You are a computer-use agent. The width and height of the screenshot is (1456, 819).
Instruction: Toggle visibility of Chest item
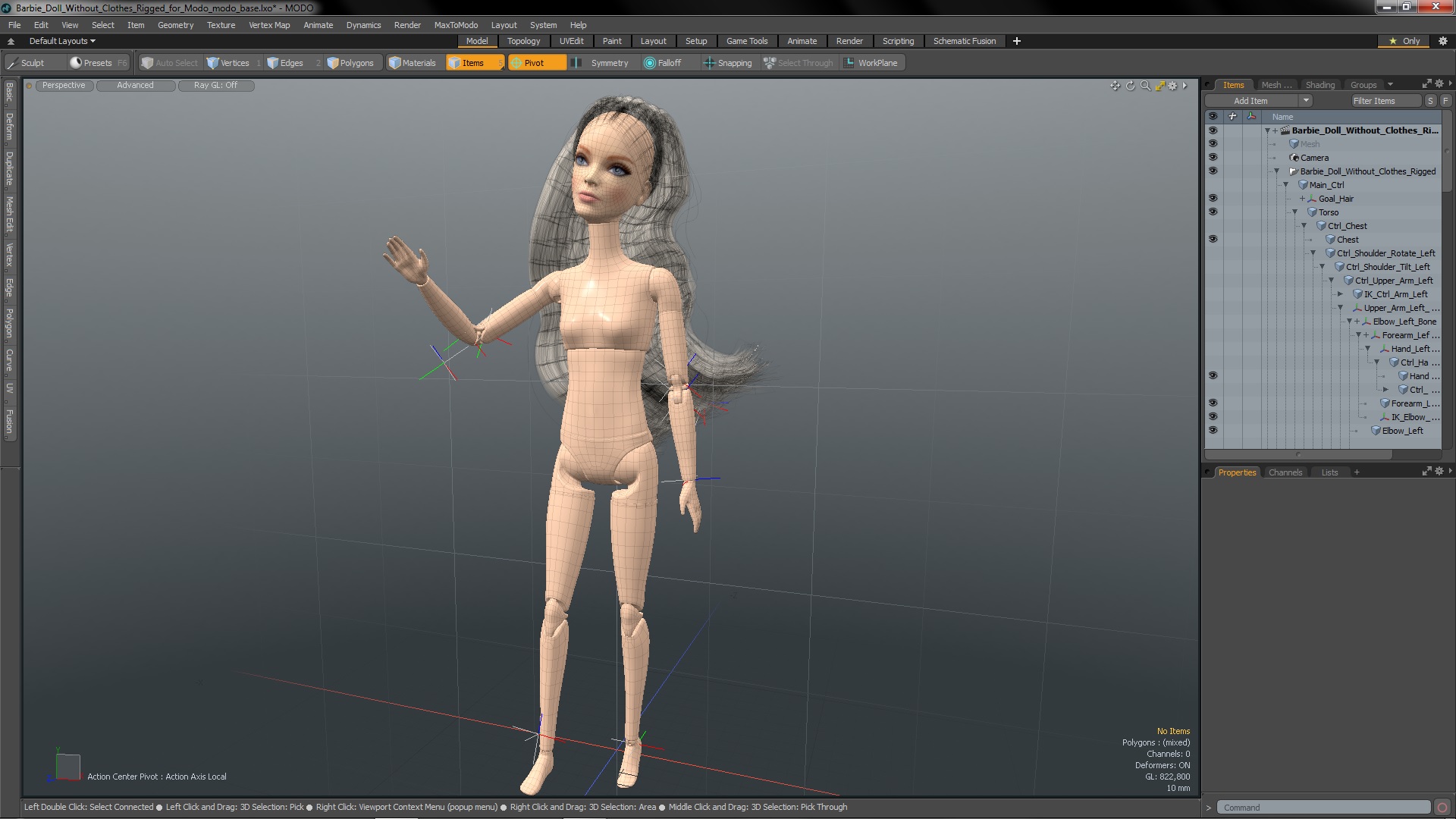coord(1213,240)
